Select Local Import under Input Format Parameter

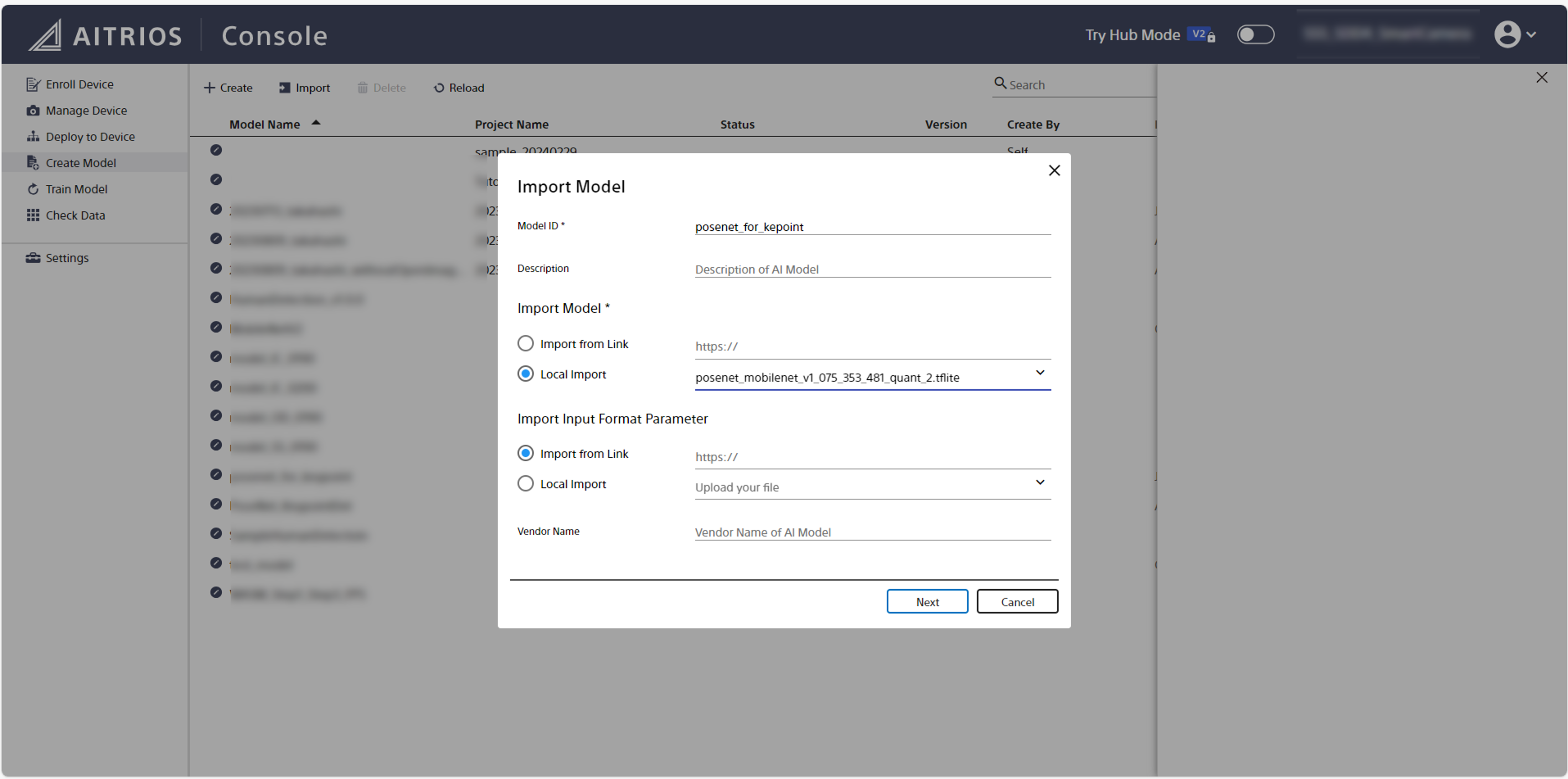coord(525,483)
